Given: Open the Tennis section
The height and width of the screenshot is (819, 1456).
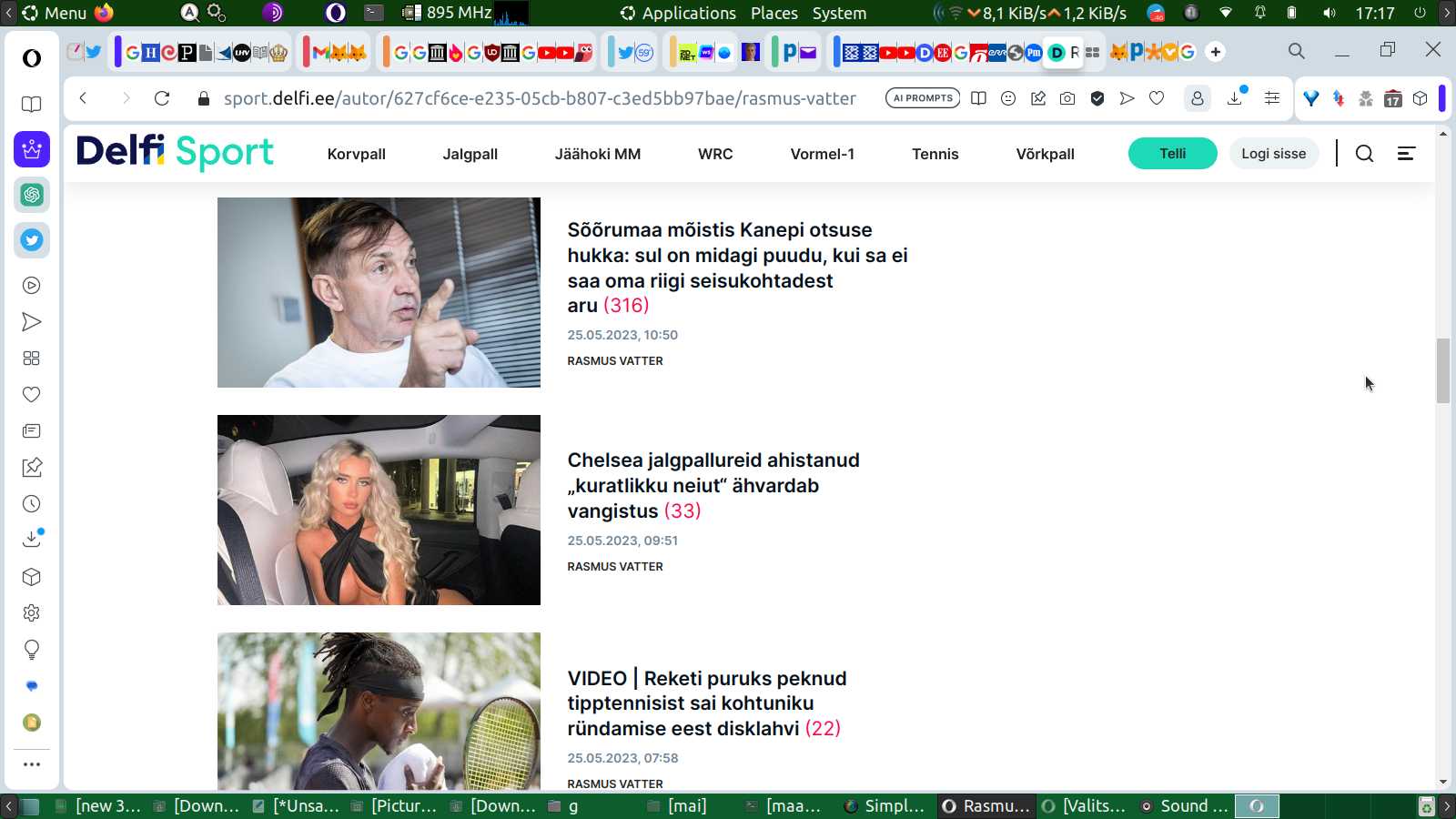Looking at the screenshot, I should click(935, 154).
